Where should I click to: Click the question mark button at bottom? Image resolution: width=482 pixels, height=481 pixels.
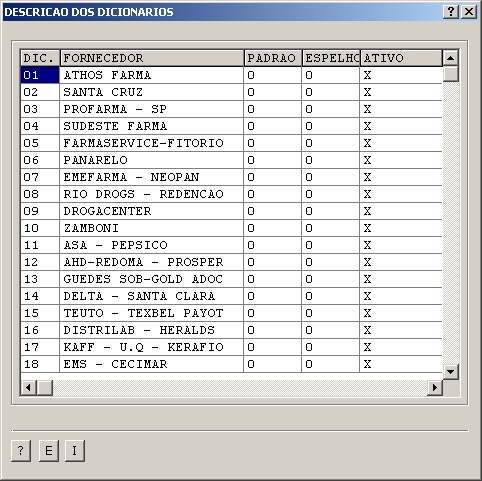click(21, 451)
